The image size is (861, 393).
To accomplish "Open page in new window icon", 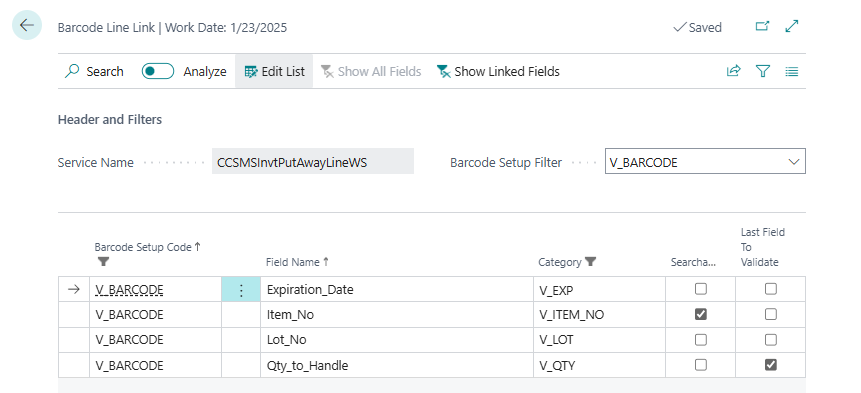I will [x=762, y=26].
